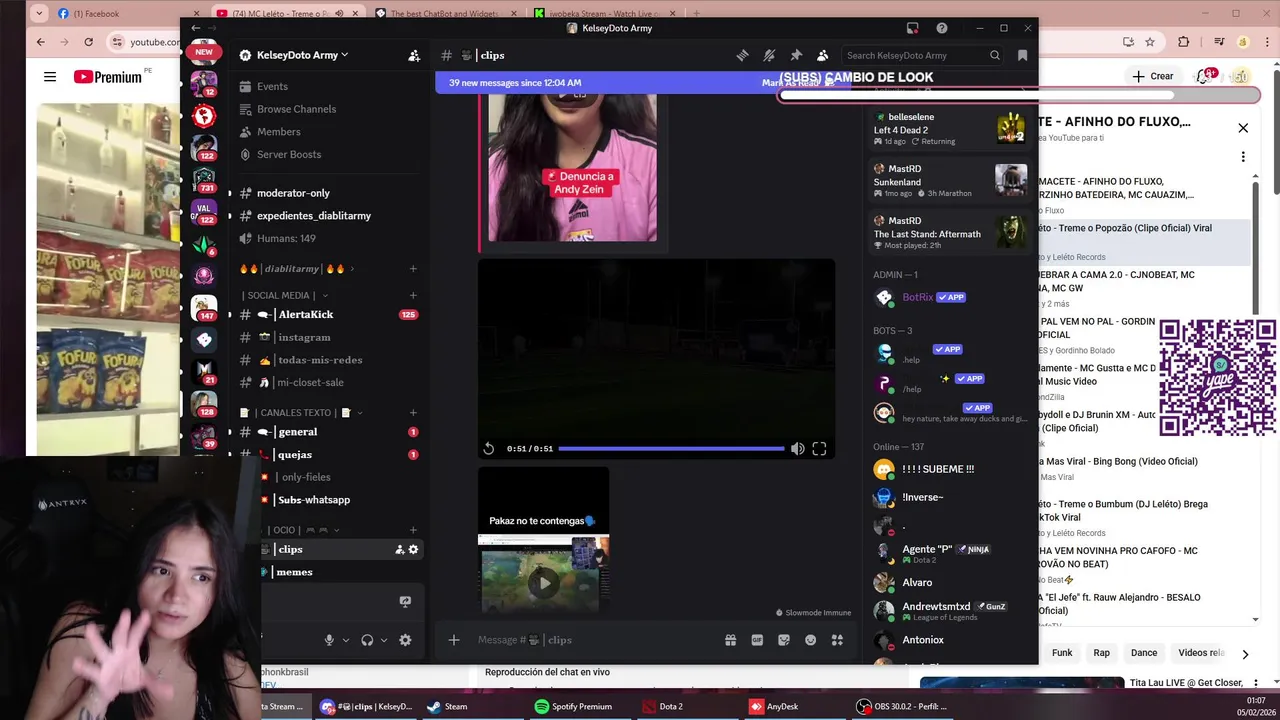Open AlertaKick channel

pyautogui.click(x=305, y=314)
